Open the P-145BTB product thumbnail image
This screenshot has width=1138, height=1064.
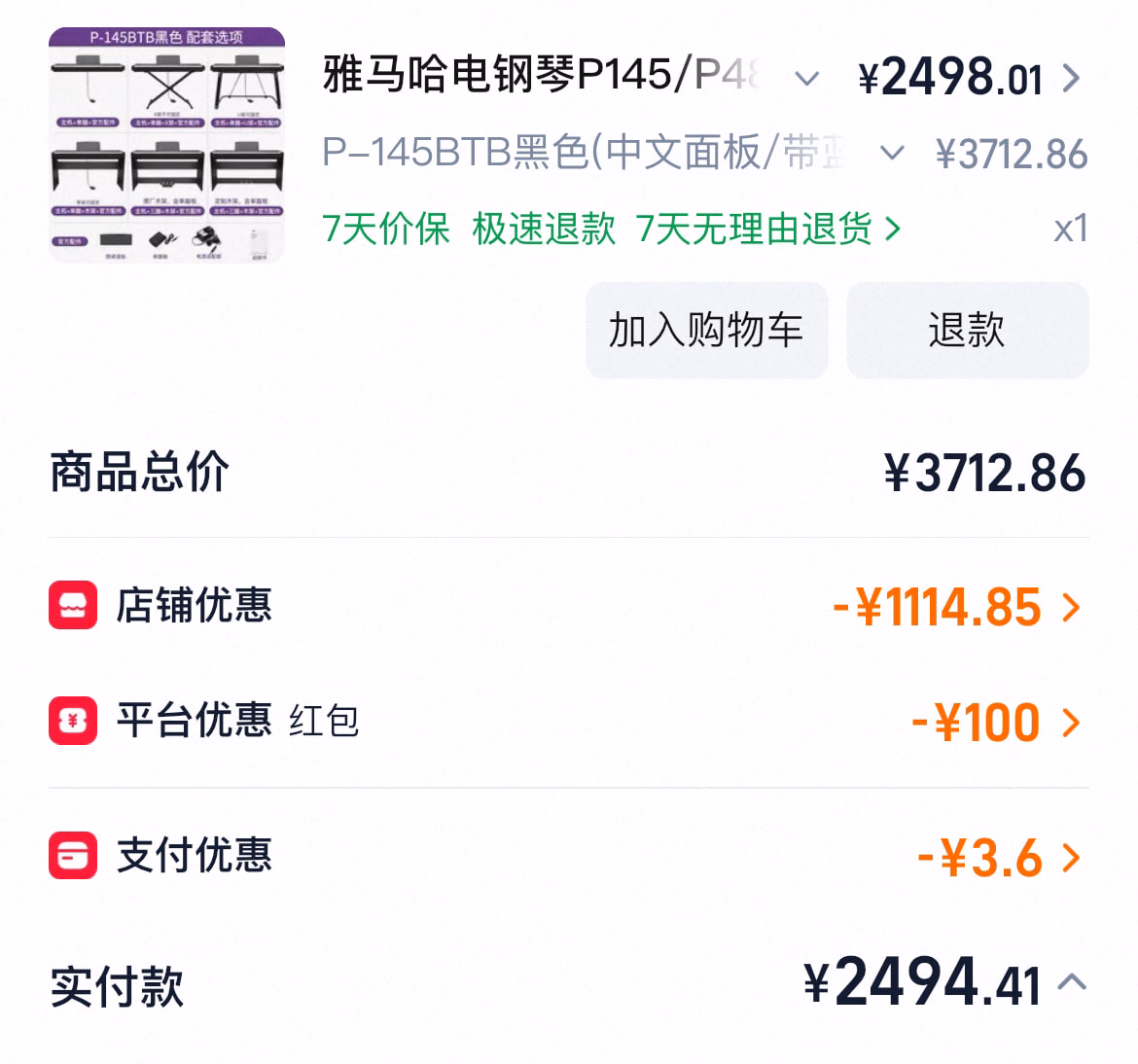(167, 145)
